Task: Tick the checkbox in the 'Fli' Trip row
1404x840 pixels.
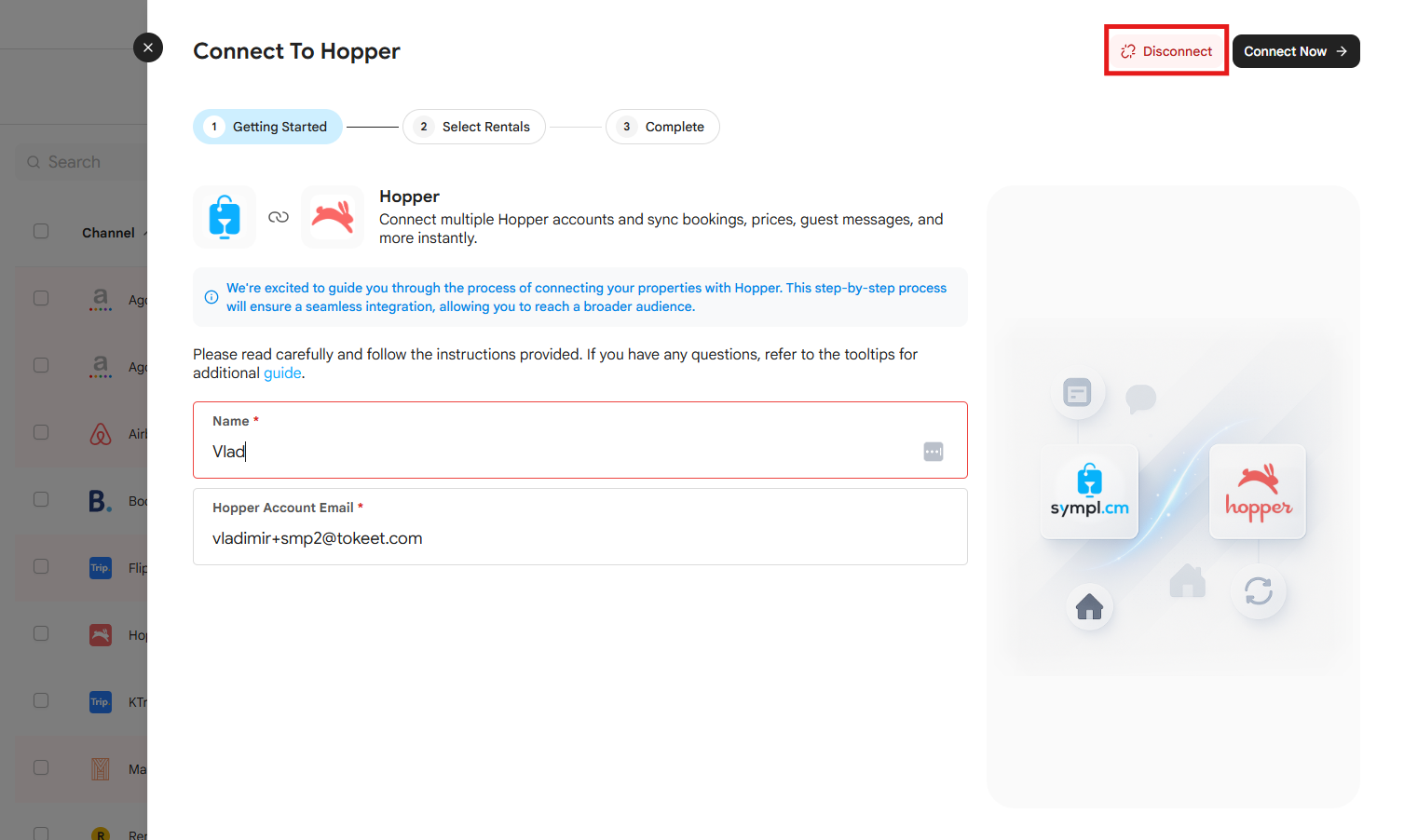Action: 41,566
